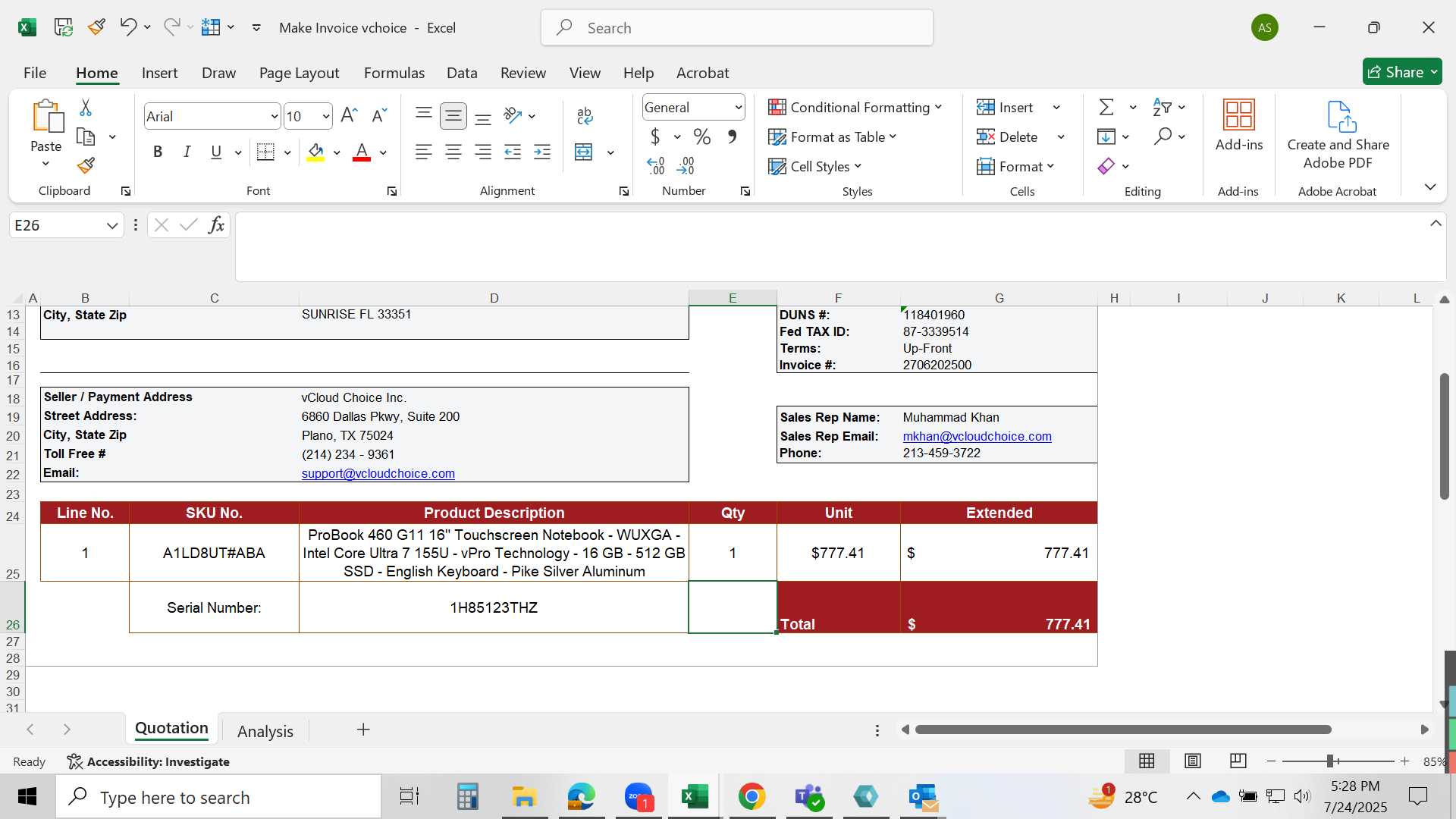The height and width of the screenshot is (819, 1456).
Task: Toggle Italic formatting
Action: tap(187, 152)
